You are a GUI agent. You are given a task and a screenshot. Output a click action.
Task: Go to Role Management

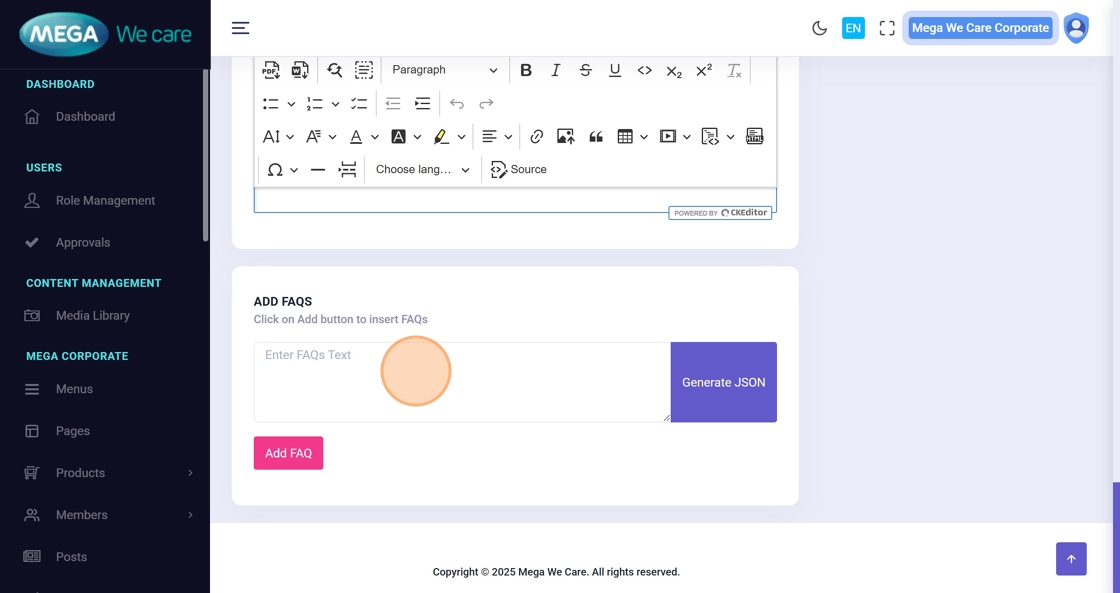click(105, 201)
